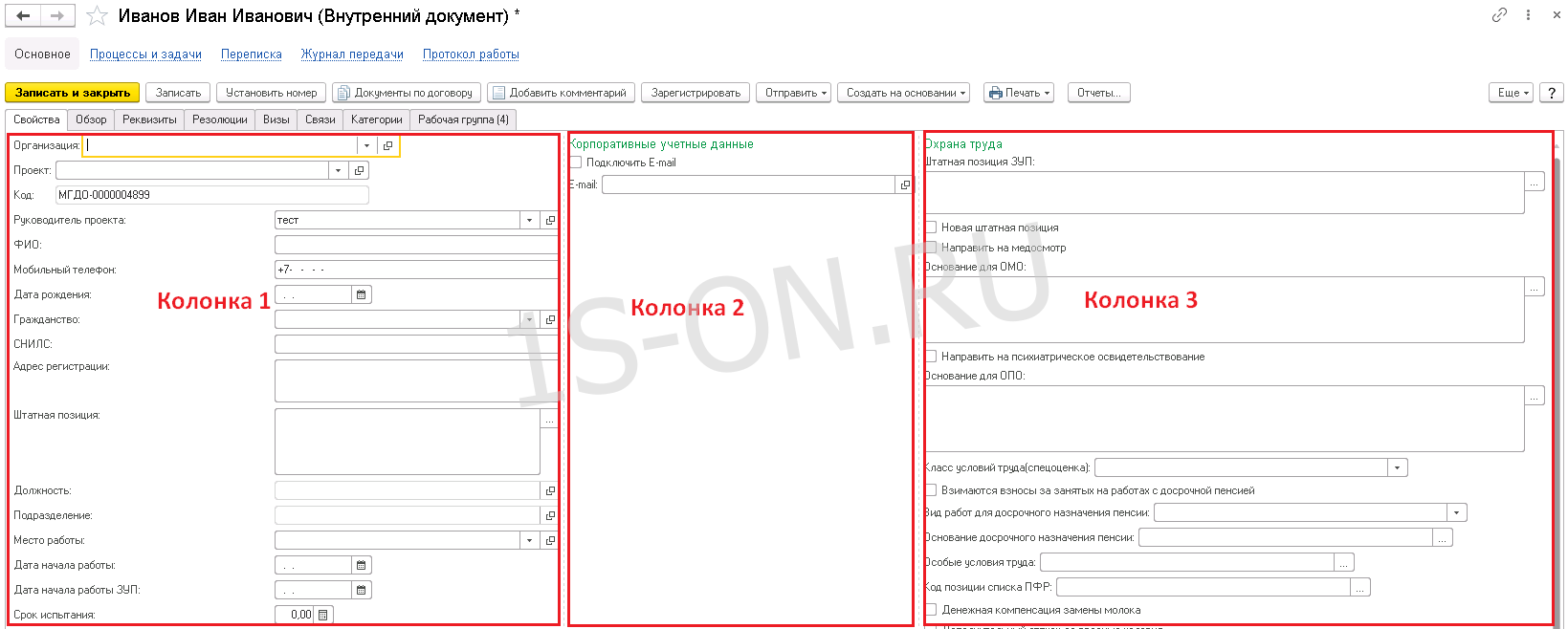Viewport: 1568px width, 629px height.
Task: Open Журнал передачи link
Action: click(x=352, y=54)
